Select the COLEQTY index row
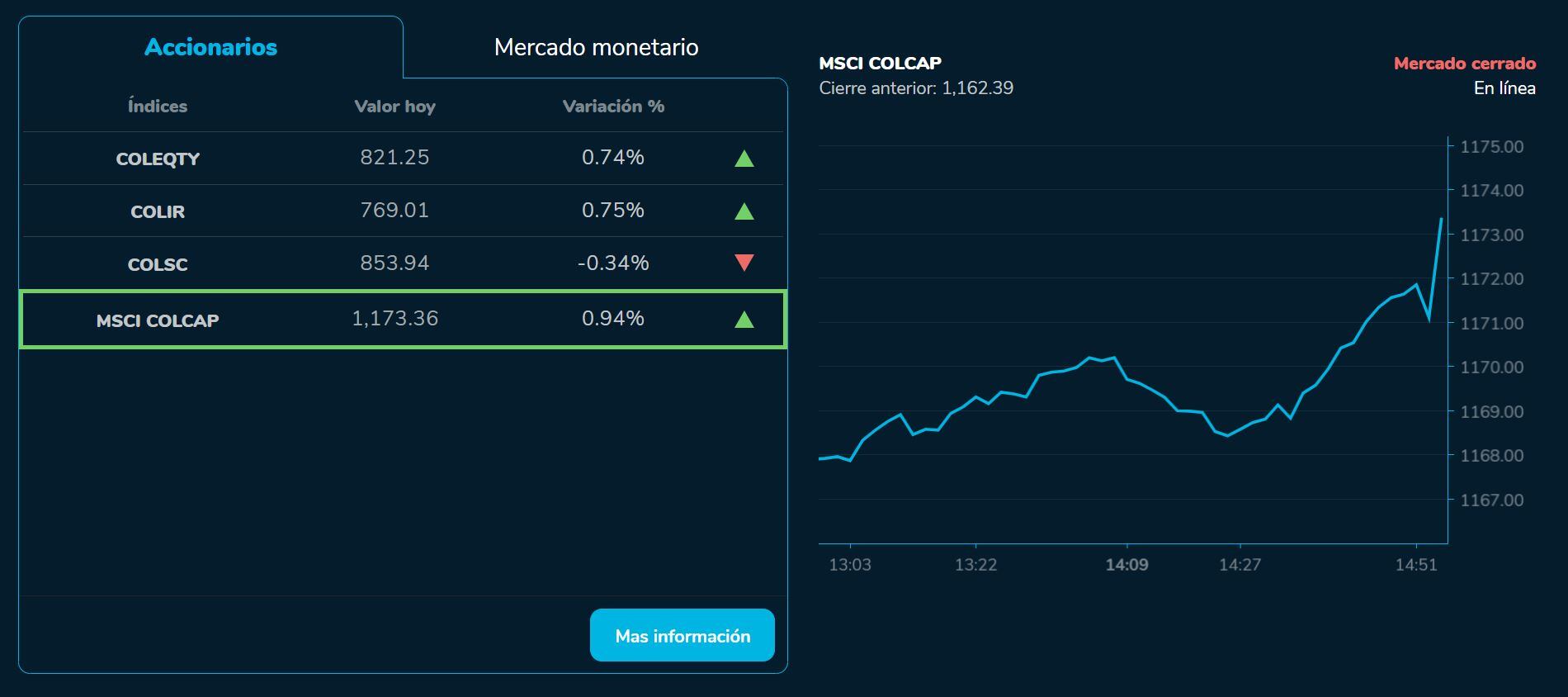 (404, 159)
